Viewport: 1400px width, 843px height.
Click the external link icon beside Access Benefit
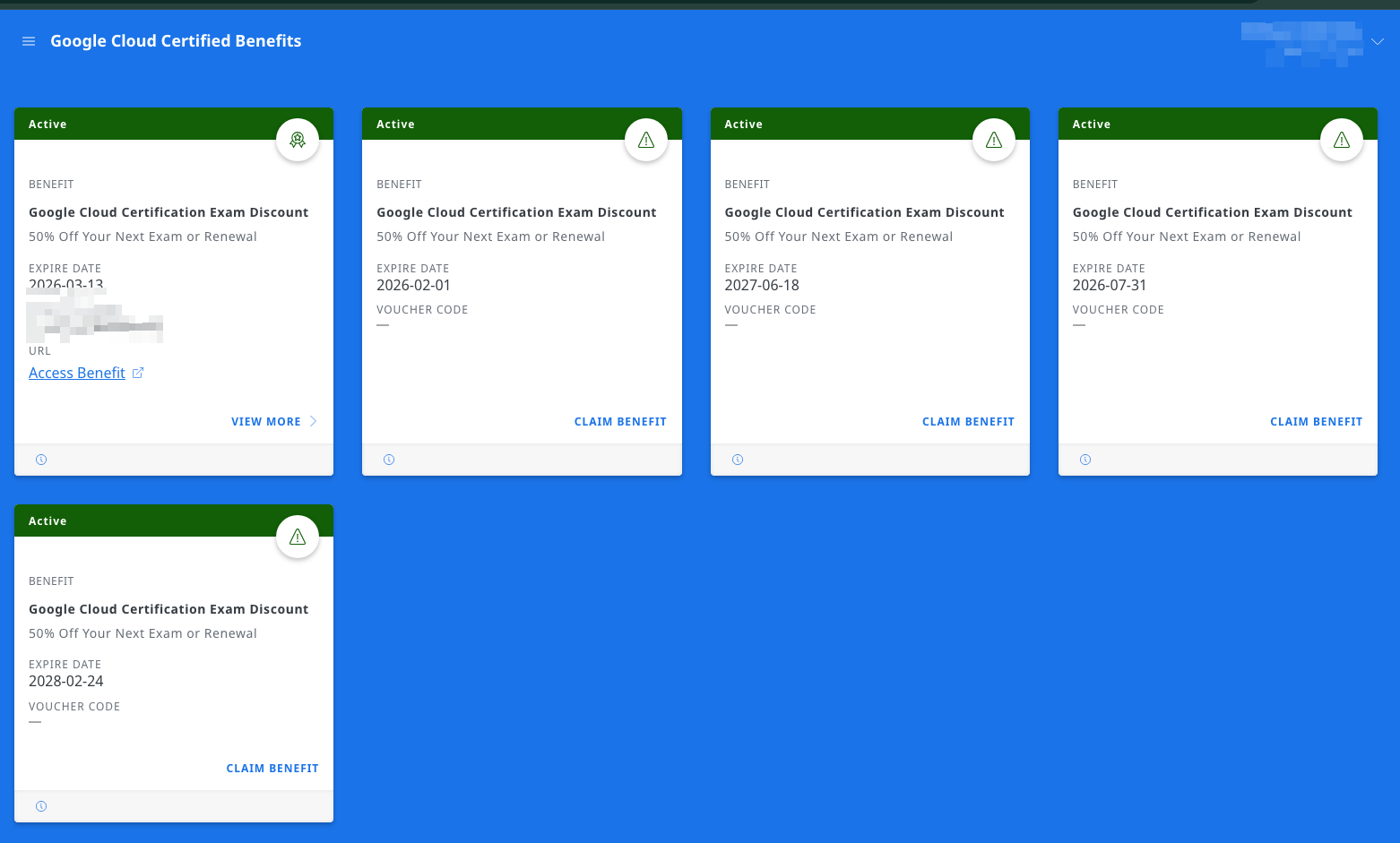click(x=138, y=373)
